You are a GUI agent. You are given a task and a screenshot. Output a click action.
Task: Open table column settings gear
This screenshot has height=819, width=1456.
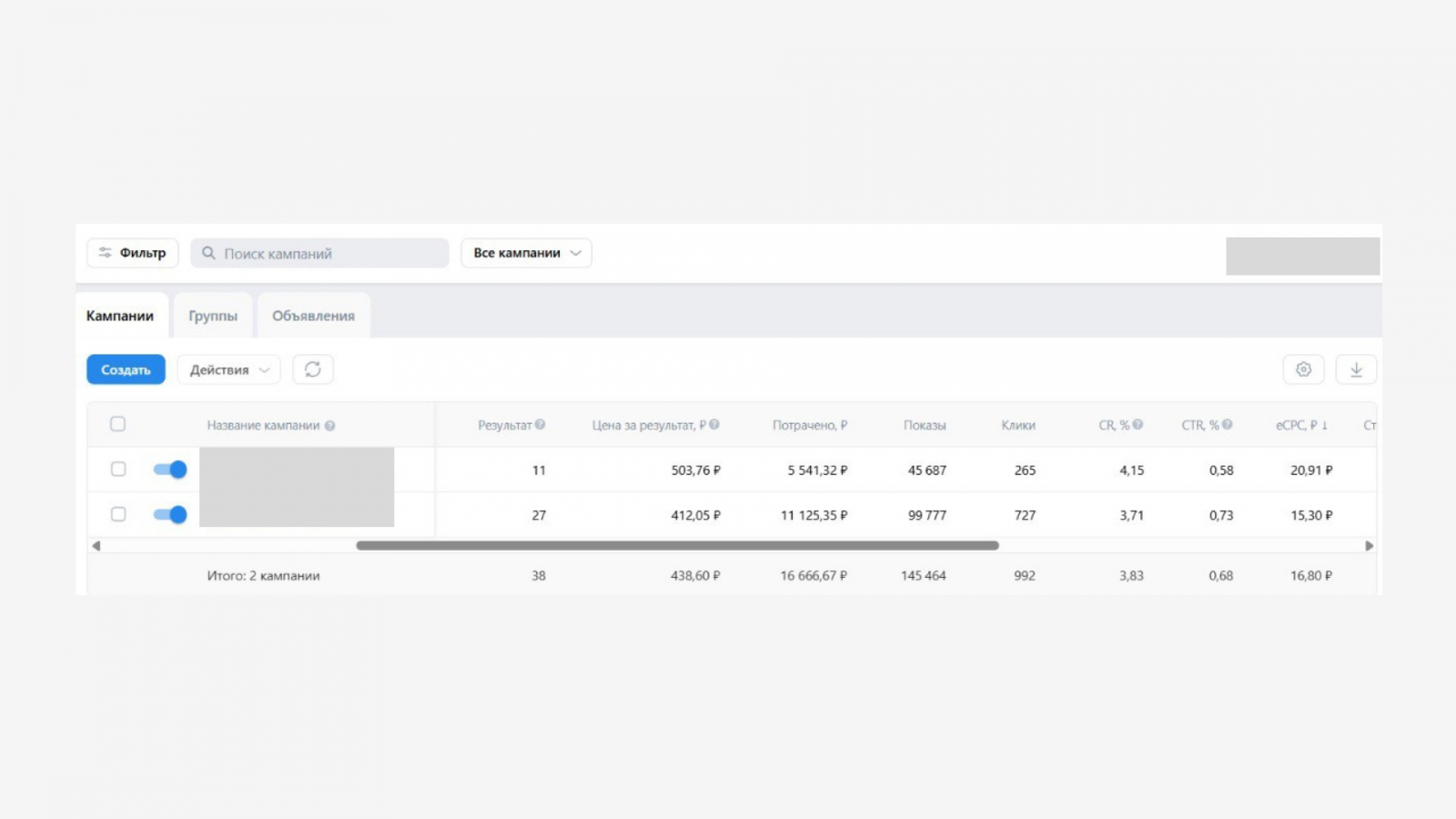(x=1303, y=369)
